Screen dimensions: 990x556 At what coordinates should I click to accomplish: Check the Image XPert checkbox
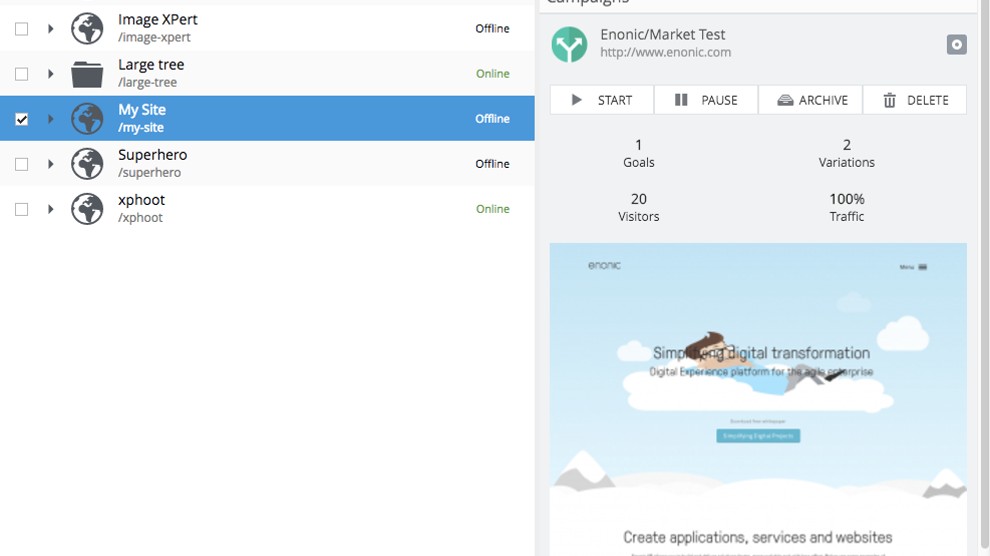point(21,29)
